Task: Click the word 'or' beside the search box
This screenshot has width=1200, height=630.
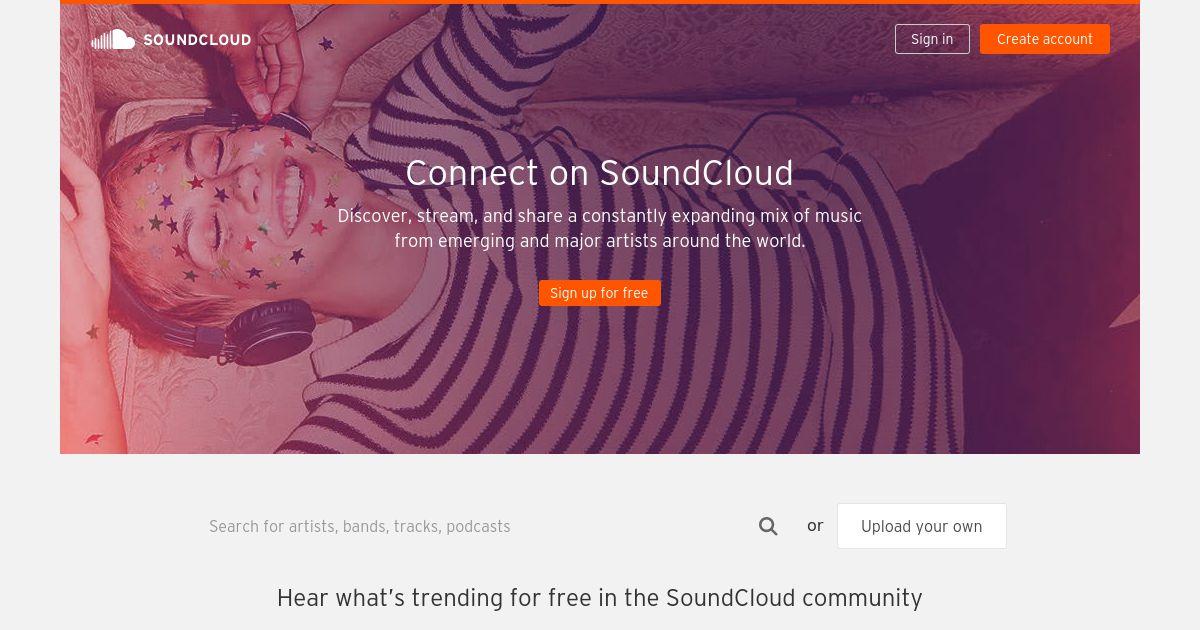Action: (815, 526)
